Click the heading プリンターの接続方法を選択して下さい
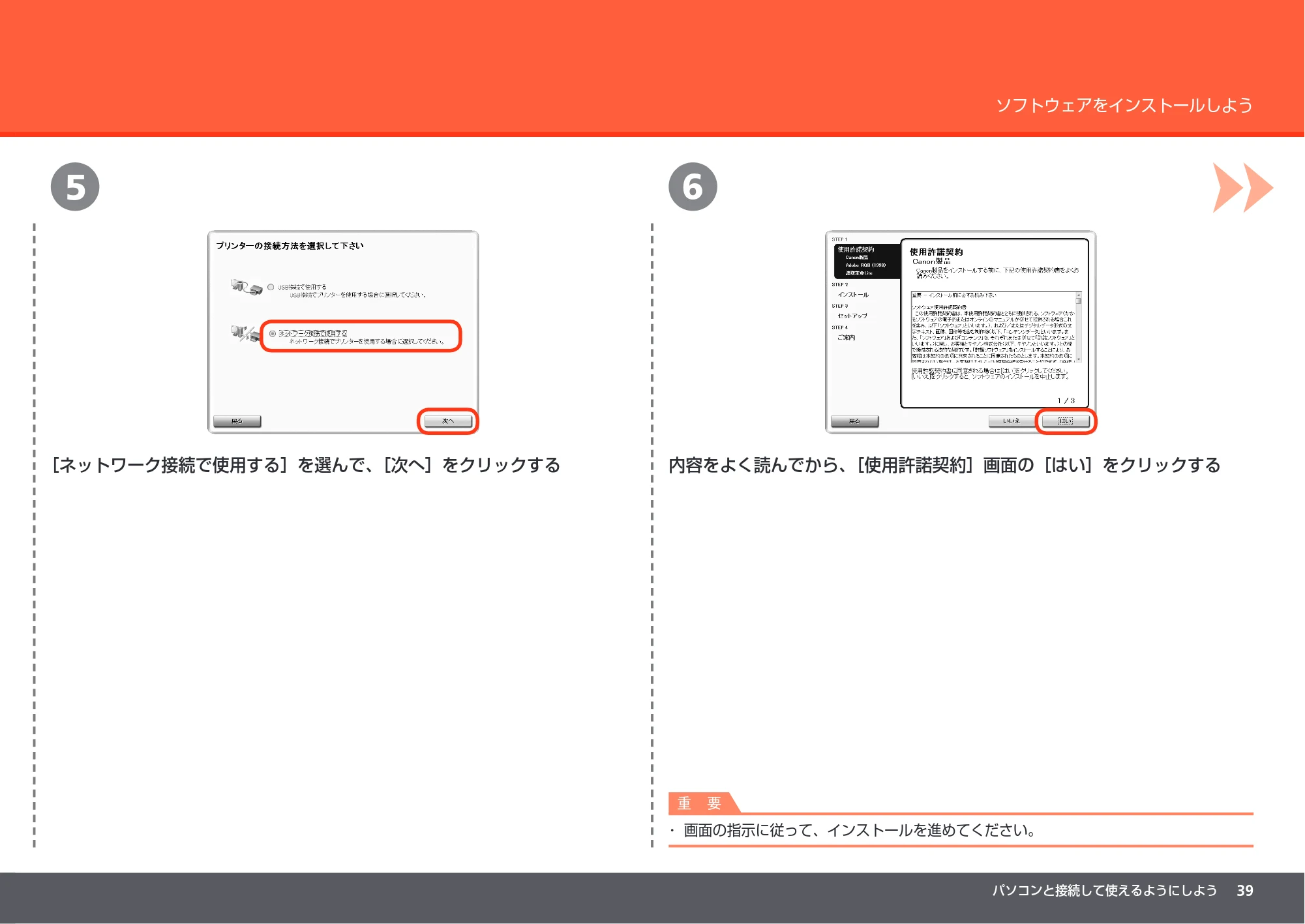Screen dimensions: 1305x924 tap(290, 246)
